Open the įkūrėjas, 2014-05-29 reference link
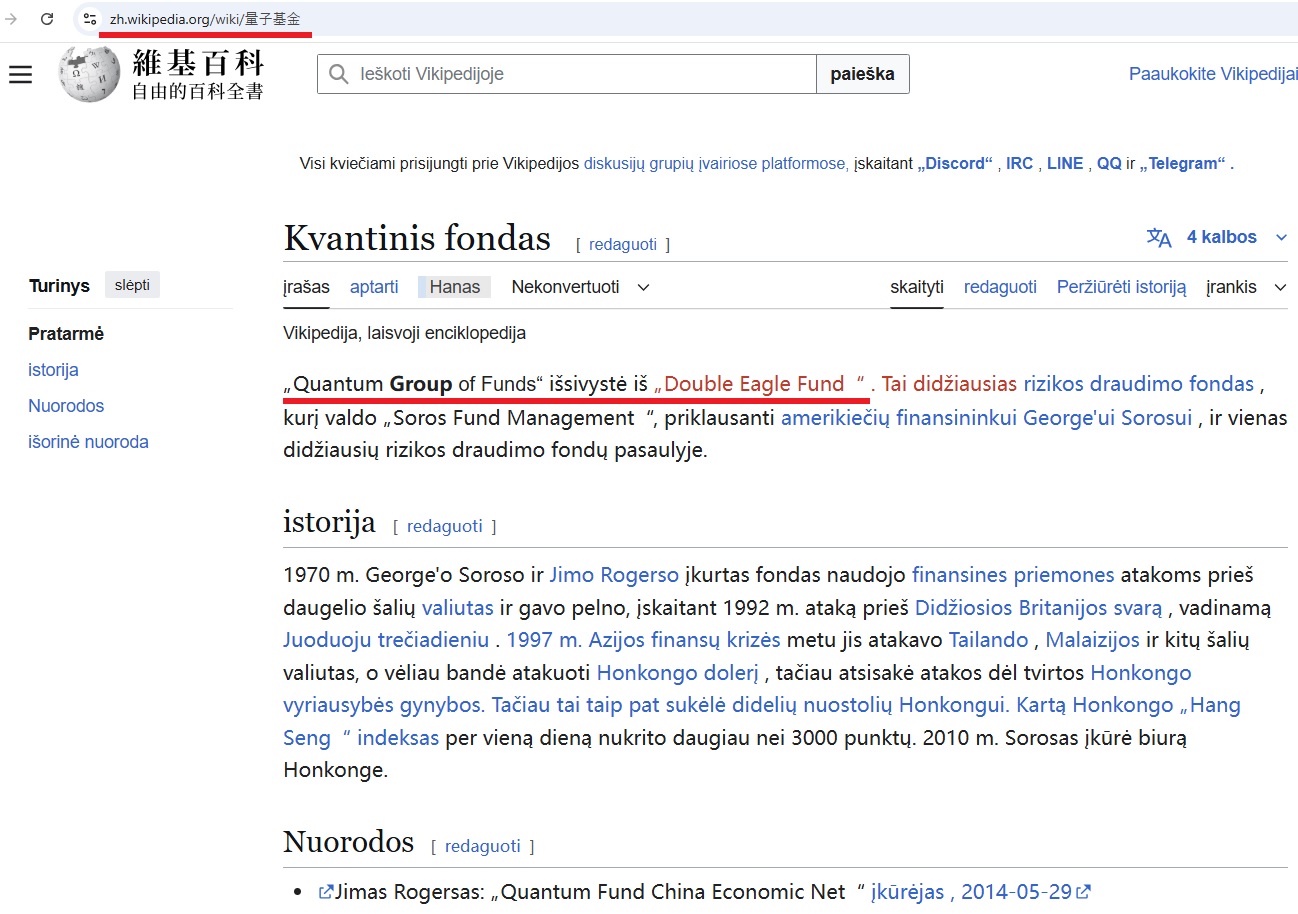The width and height of the screenshot is (1298, 914). click(972, 892)
